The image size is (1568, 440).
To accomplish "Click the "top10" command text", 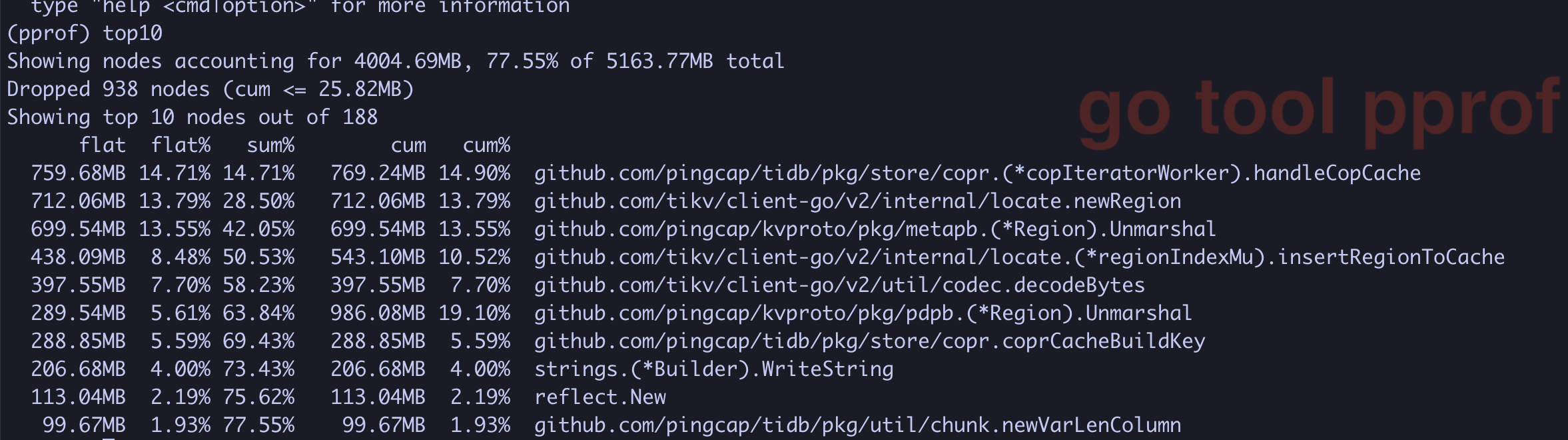I will coord(132,33).
